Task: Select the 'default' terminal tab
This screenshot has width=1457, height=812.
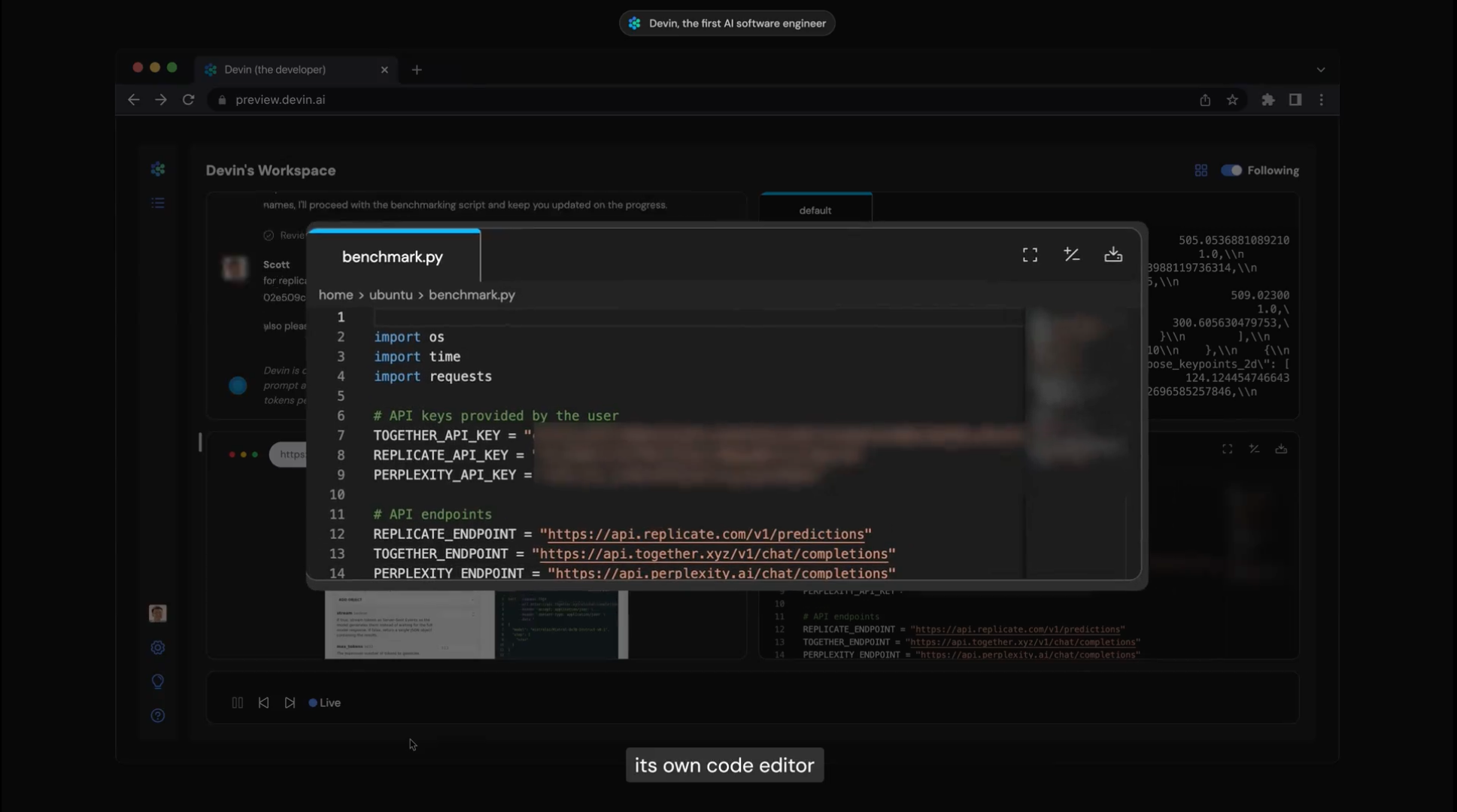Action: 815,210
